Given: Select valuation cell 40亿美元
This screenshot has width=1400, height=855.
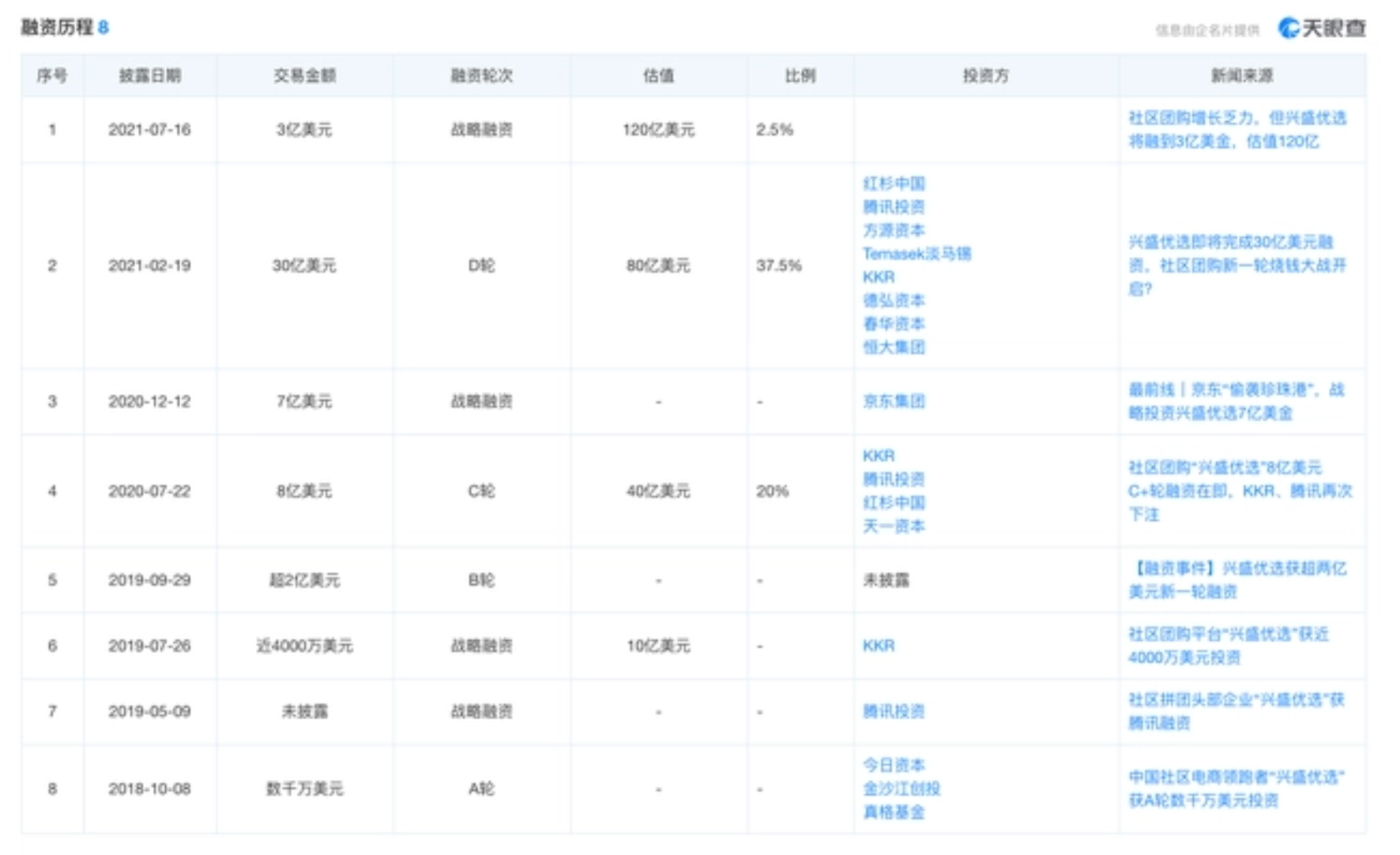Looking at the screenshot, I should [658, 491].
